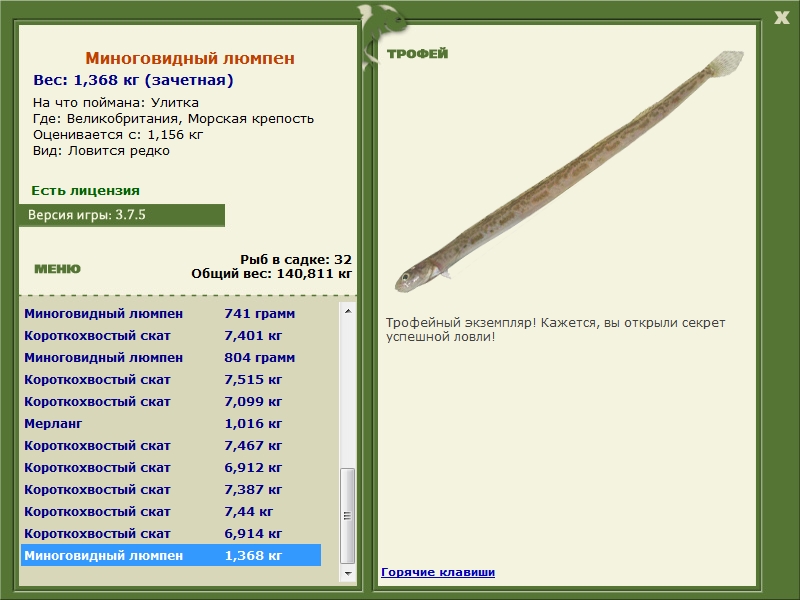Select Короткохвостый скат 6,912 кг row
This screenshot has width=800, height=600.
pyautogui.click(x=171, y=467)
